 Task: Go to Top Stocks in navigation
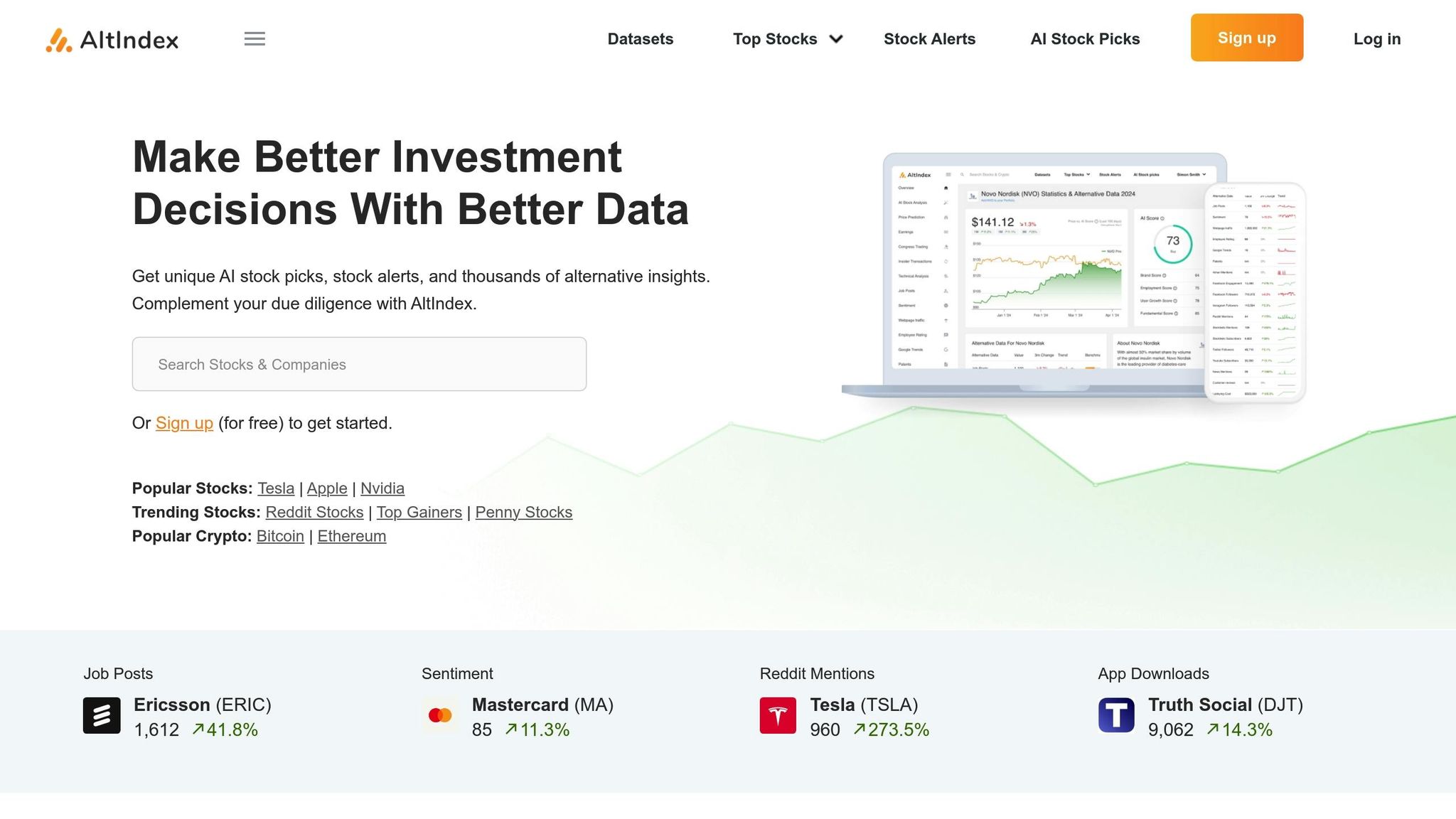pos(775,39)
